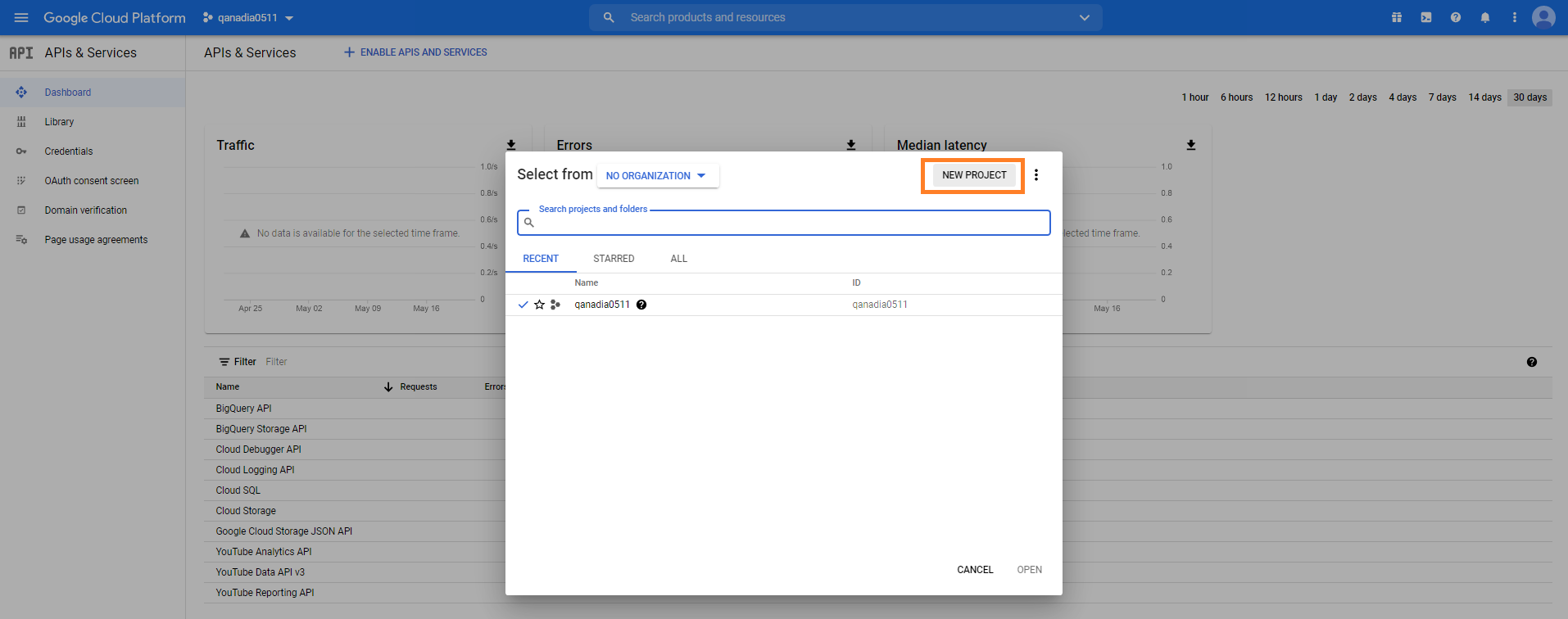Click the user account avatar
The height and width of the screenshot is (619, 1568).
1543,17
